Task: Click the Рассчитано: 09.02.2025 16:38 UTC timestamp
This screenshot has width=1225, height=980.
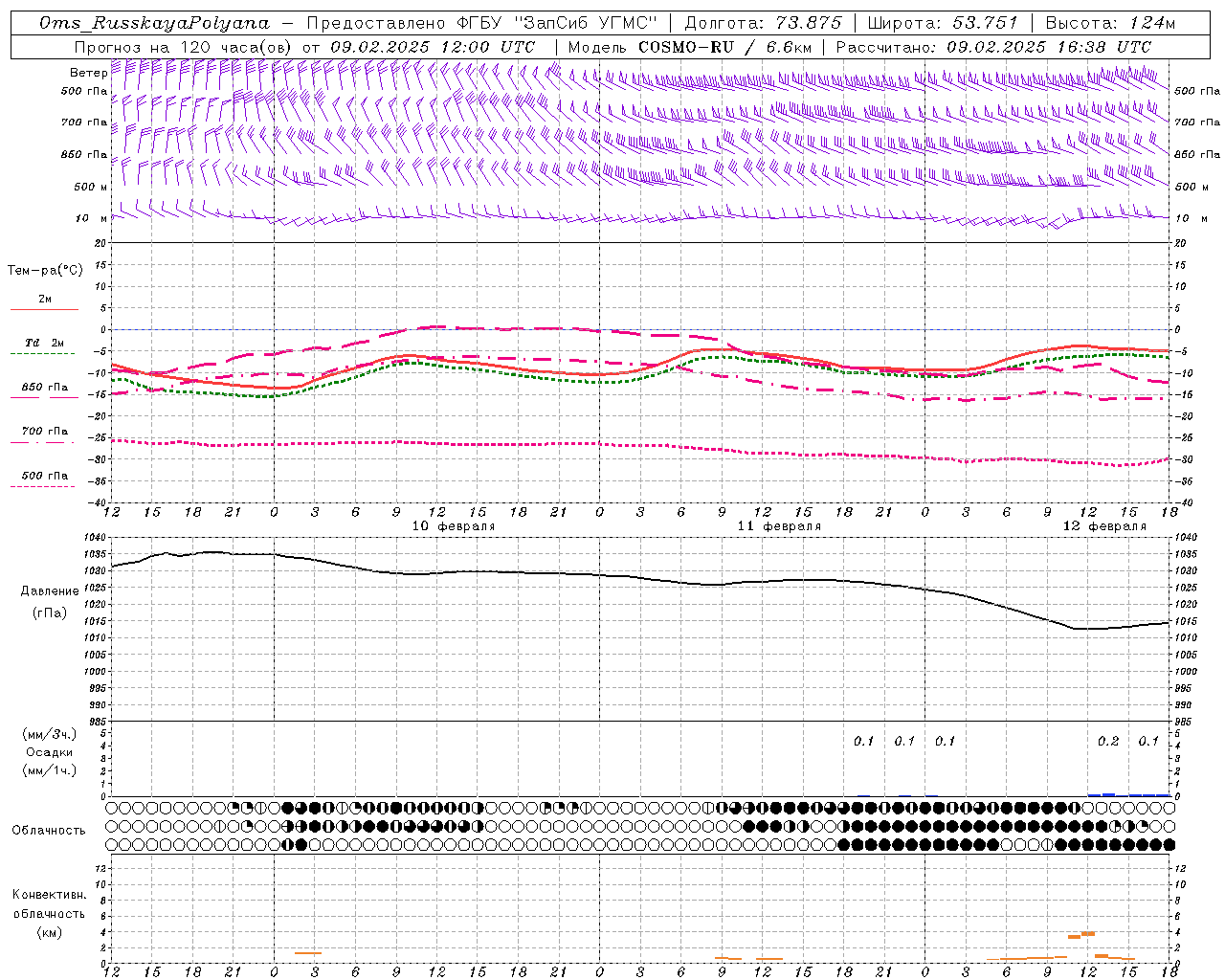Action: click(x=994, y=47)
